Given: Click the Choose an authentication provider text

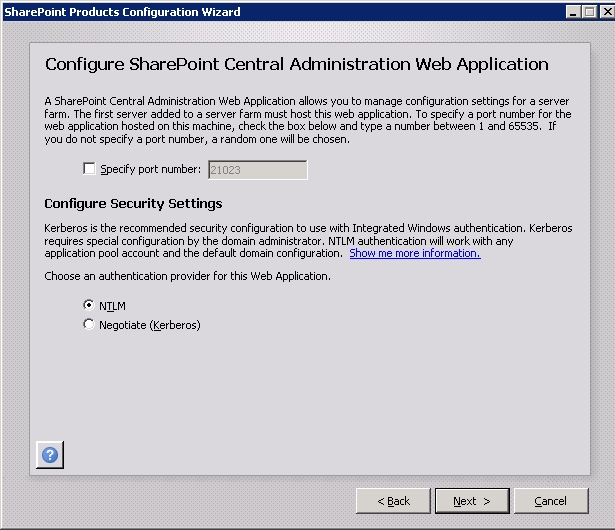Looking at the screenshot, I should (187, 276).
